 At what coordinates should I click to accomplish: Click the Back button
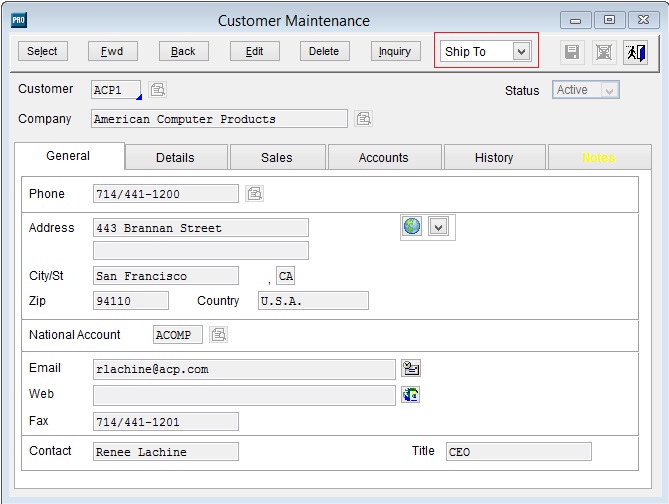pyautogui.click(x=183, y=51)
